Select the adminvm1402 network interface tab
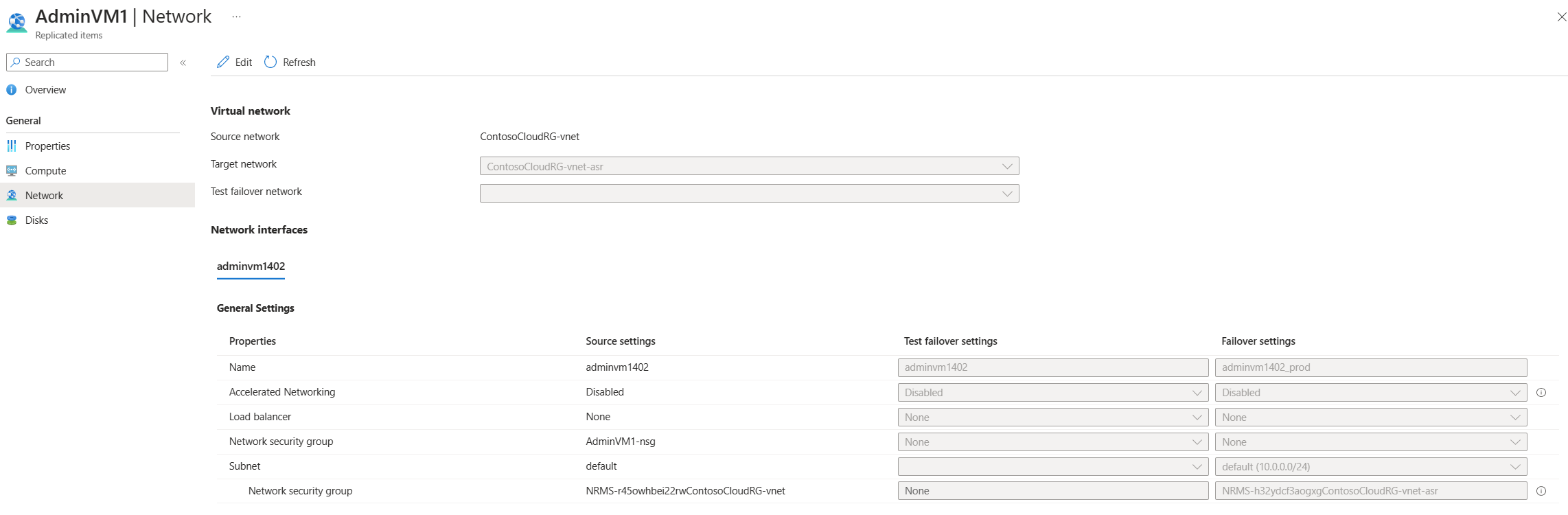The width and height of the screenshot is (1568, 515). 251,266
